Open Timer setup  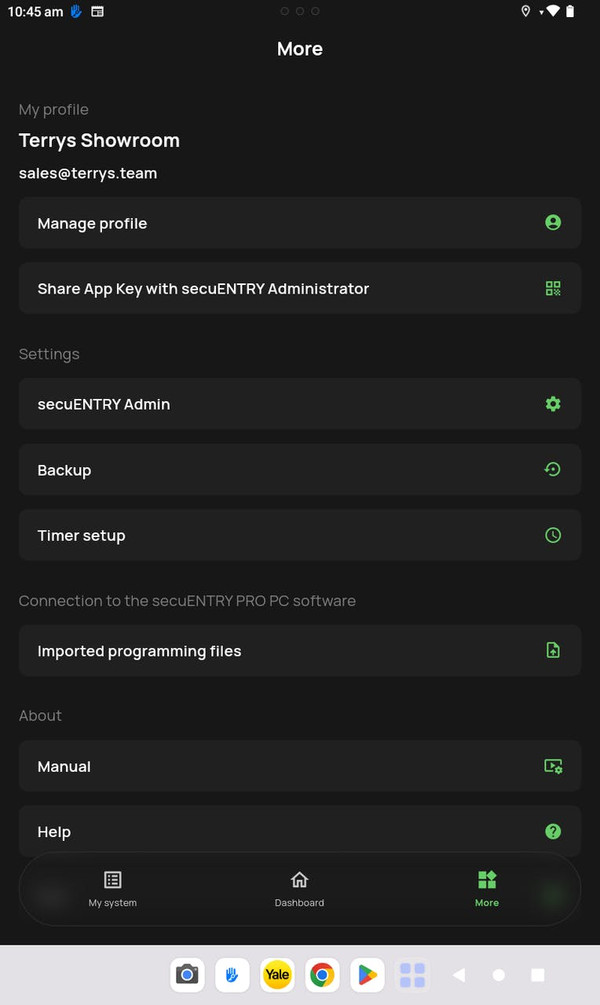pos(299,535)
